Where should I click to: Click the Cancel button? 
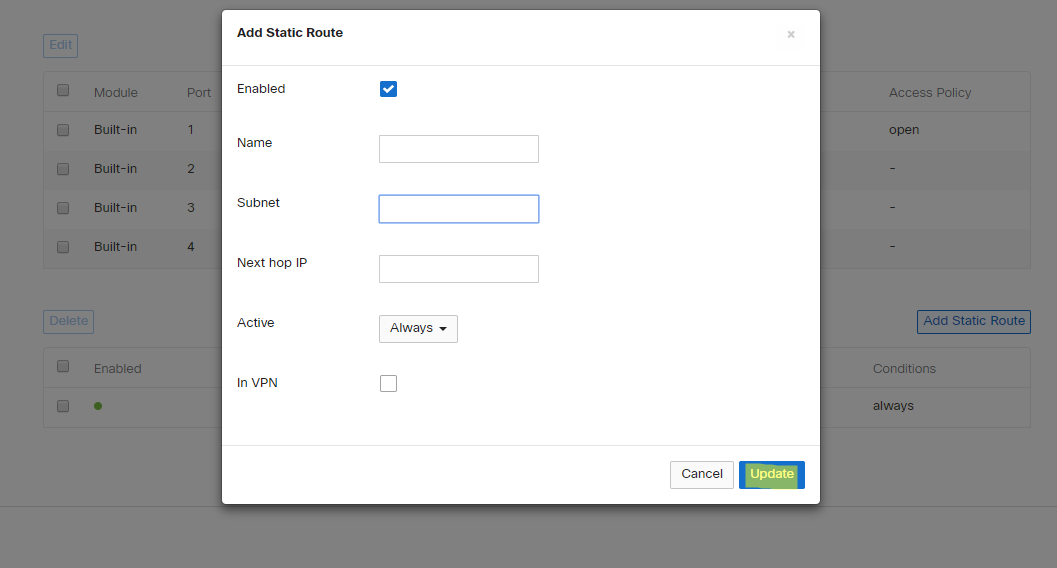pyautogui.click(x=701, y=474)
